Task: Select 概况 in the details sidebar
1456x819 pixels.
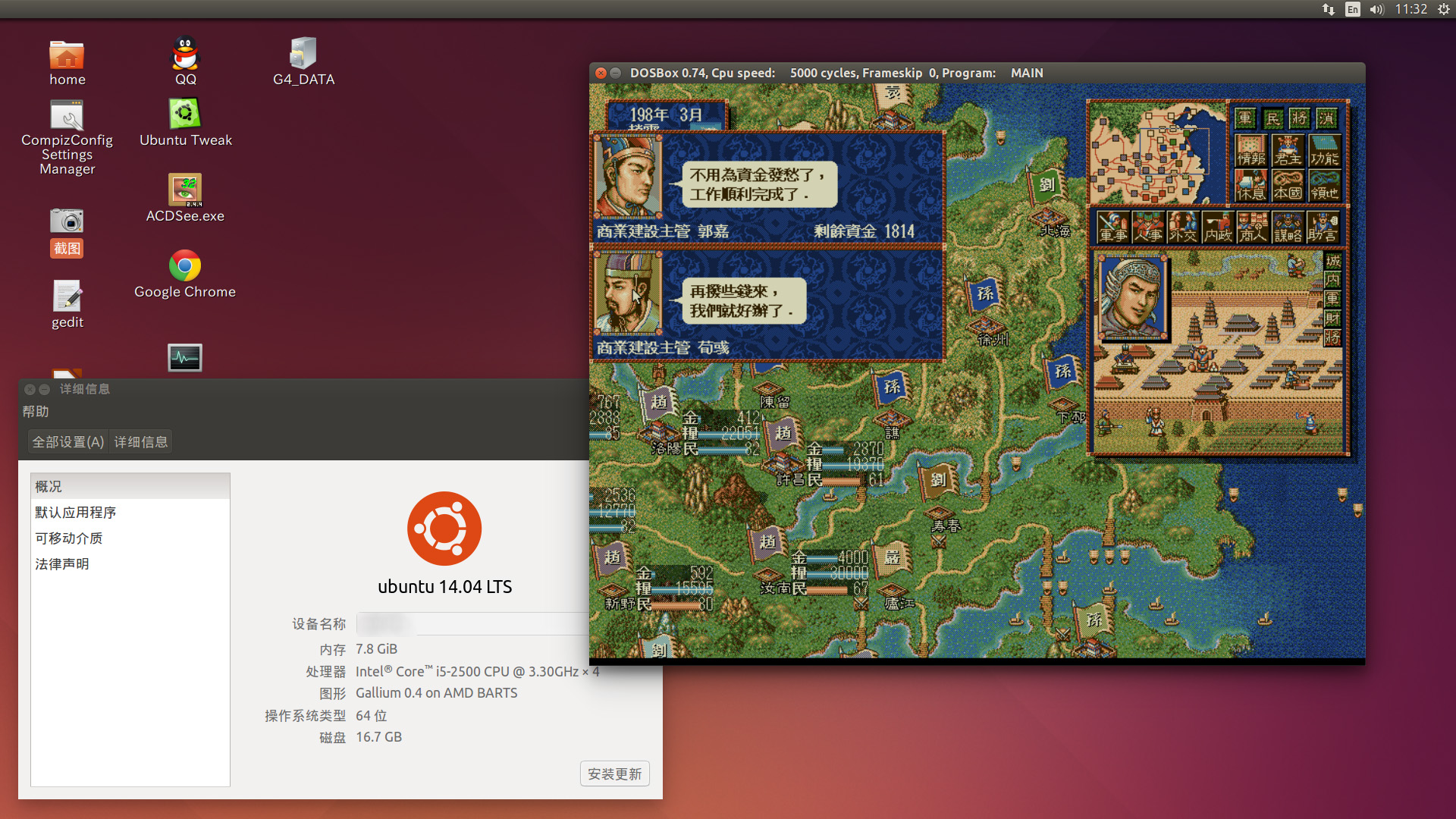Action: [130, 487]
